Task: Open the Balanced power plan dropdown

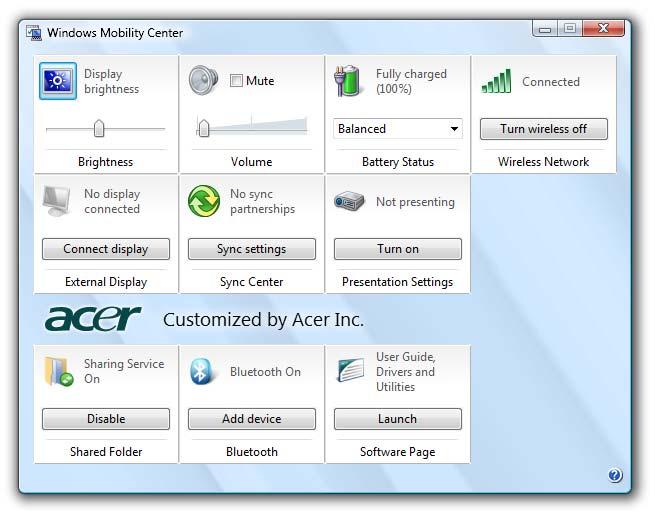Action: click(398, 129)
